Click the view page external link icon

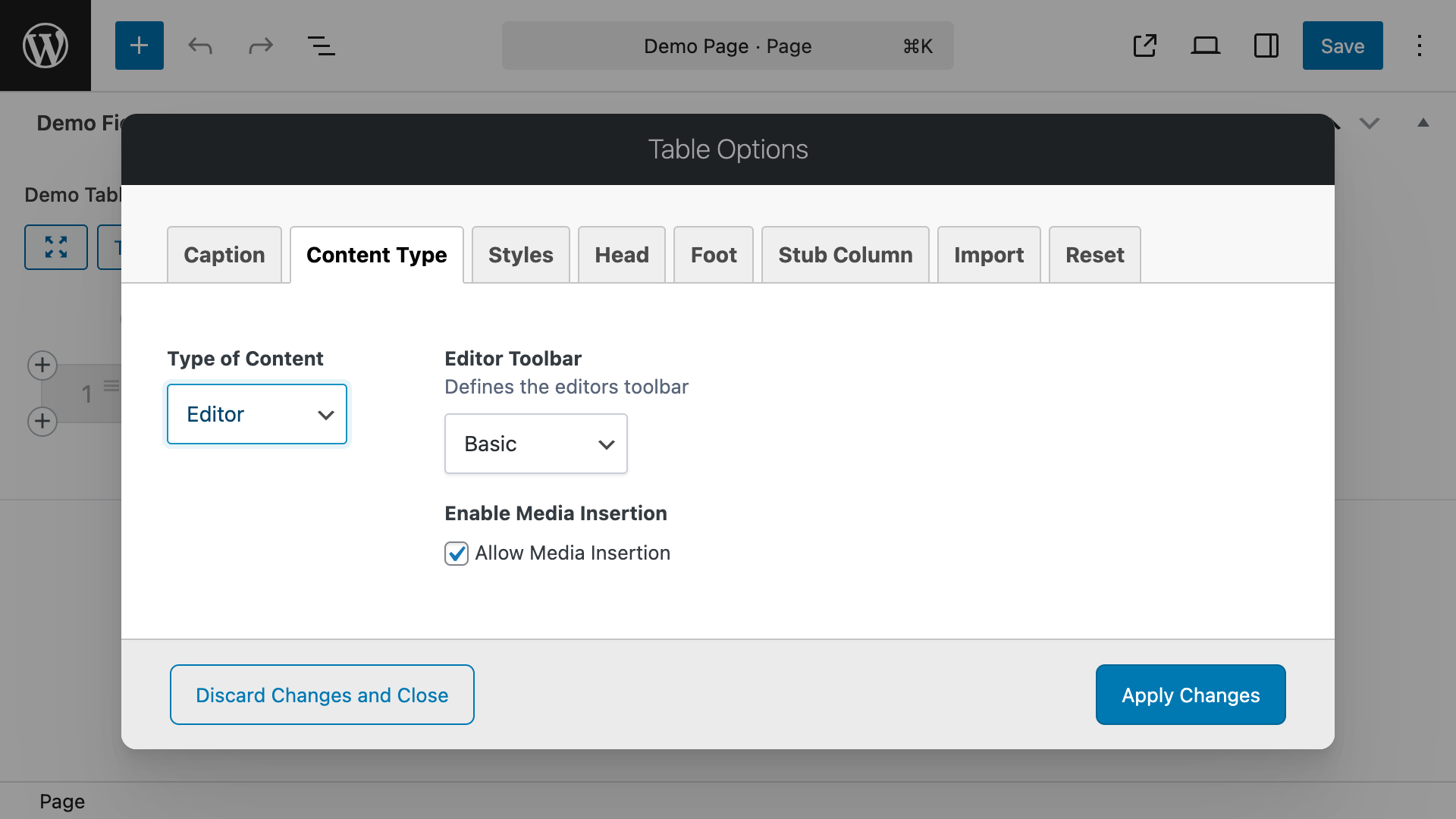pyautogui.click(x=1144, y=45)
